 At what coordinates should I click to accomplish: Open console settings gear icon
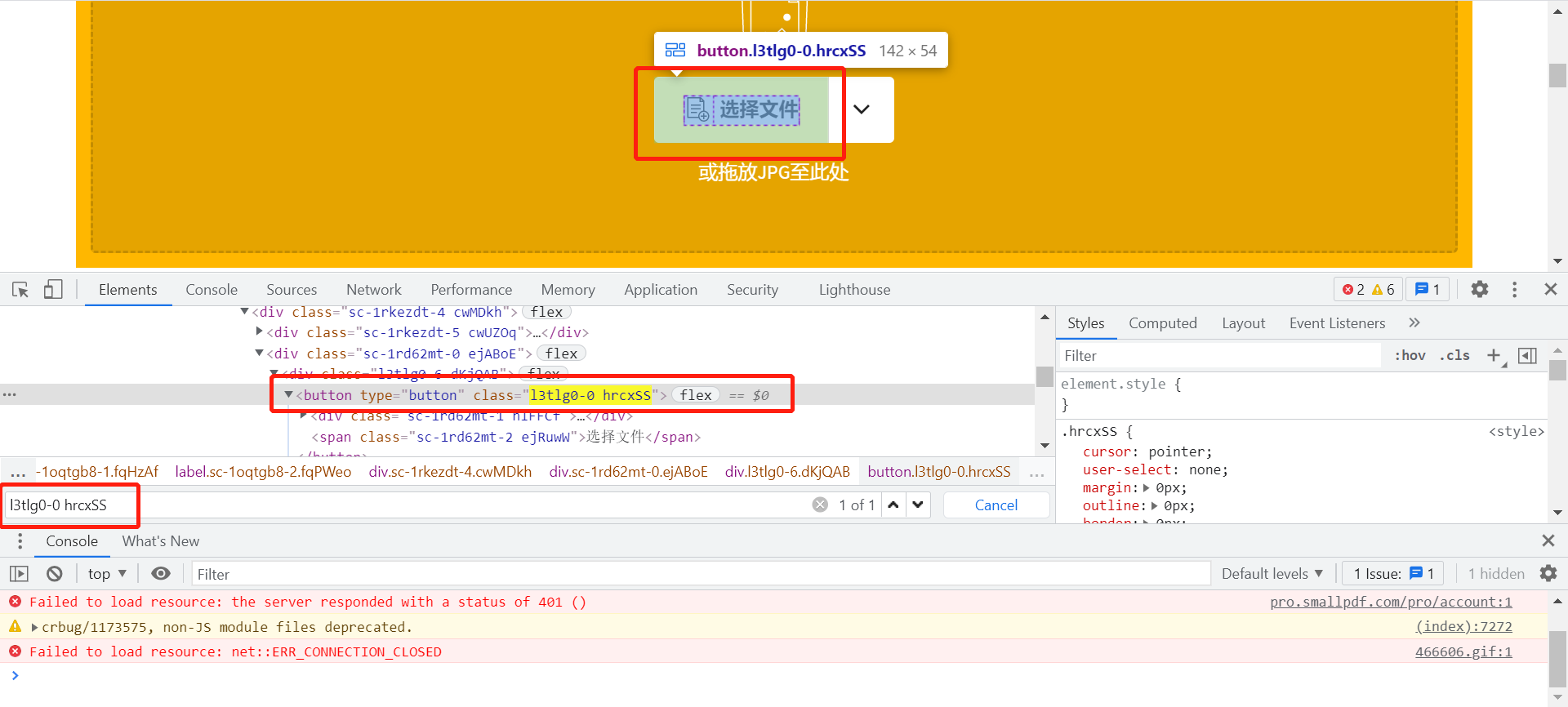tap(1548, 574)
